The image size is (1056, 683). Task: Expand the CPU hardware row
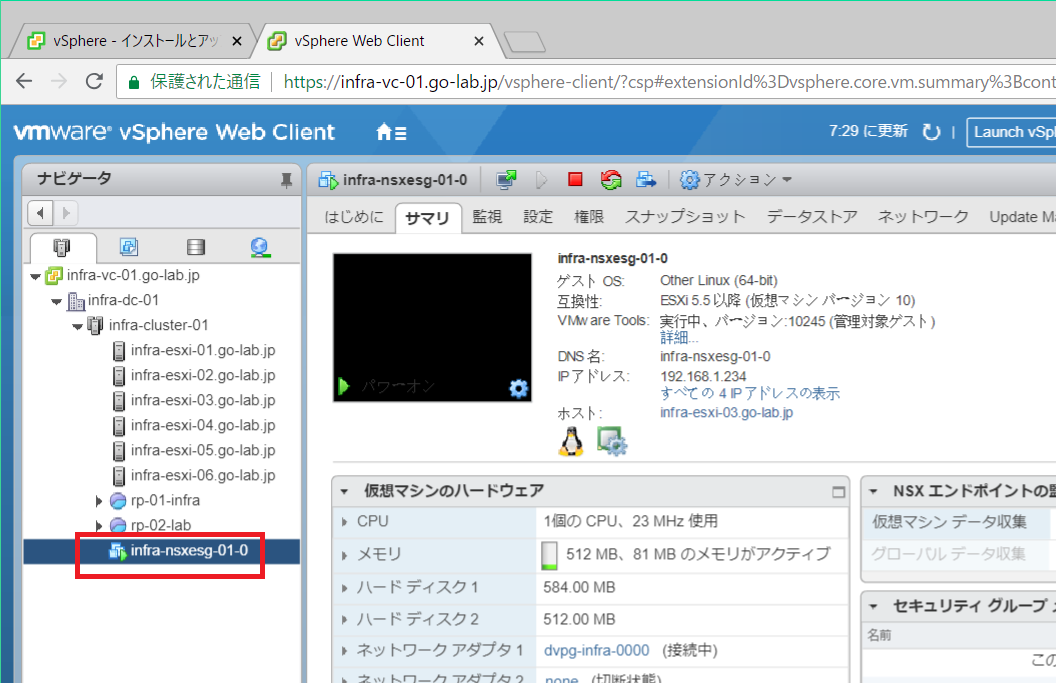[x=344, y=521]
